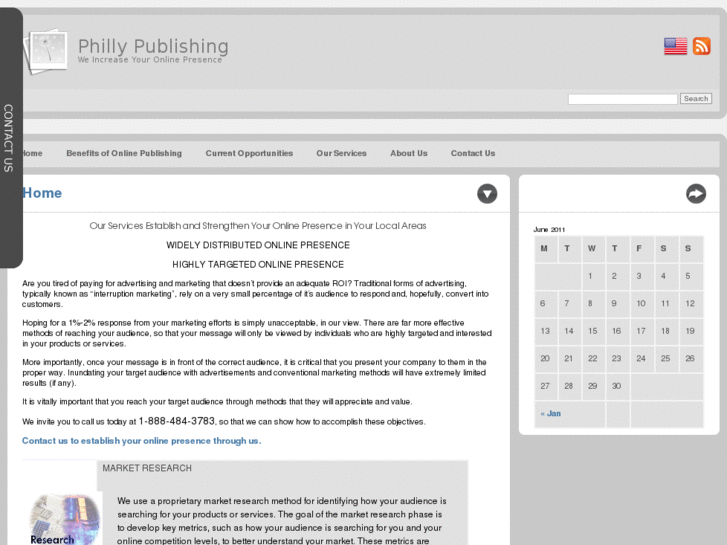Click WIDELY DISTRIBUTED ONLINE PRESENCE text
727x545 pixels.
pyautogui.click(x=258, y=245)
